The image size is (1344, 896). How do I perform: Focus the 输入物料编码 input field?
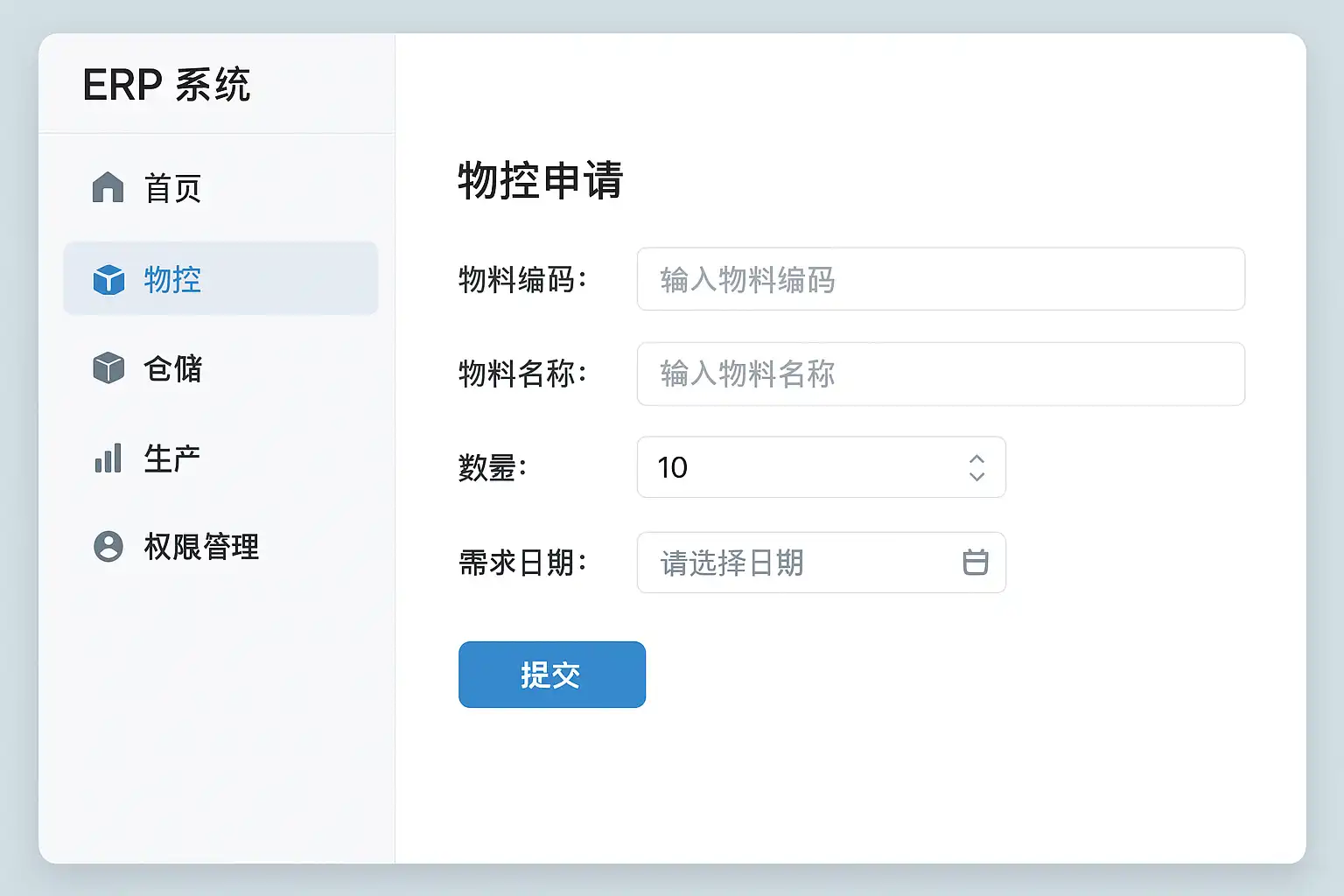941,279
